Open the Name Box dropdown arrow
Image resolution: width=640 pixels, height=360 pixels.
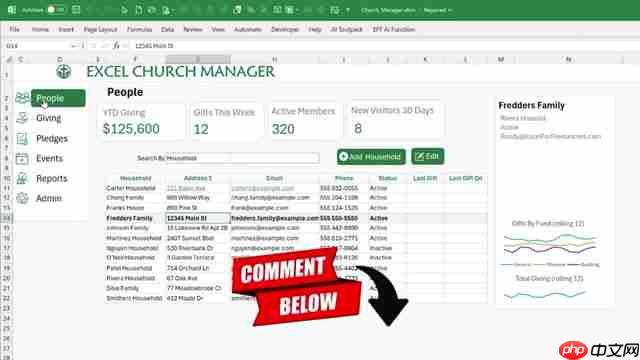click(73, 46)
